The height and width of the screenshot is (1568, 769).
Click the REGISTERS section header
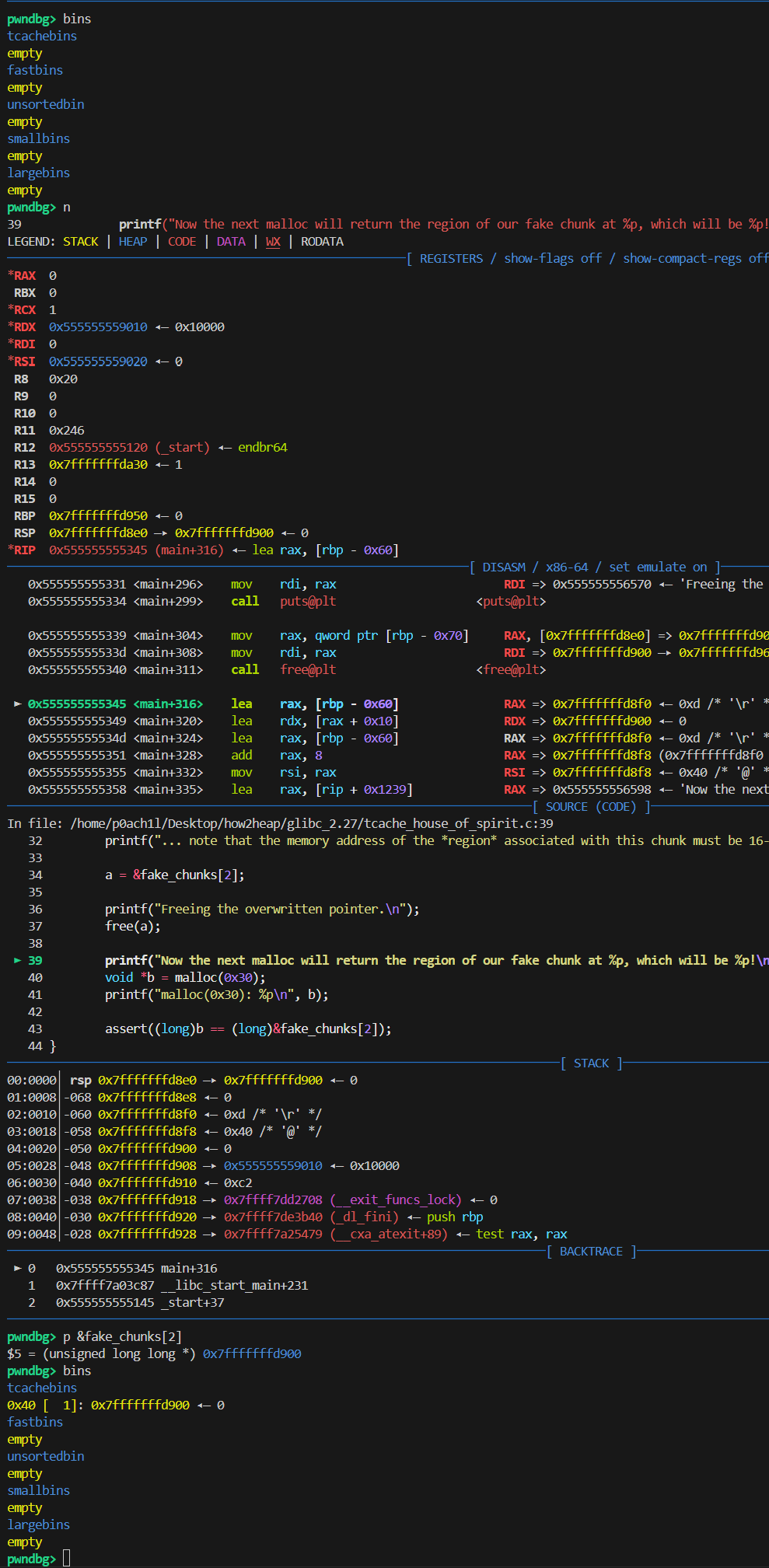(451, 258)
